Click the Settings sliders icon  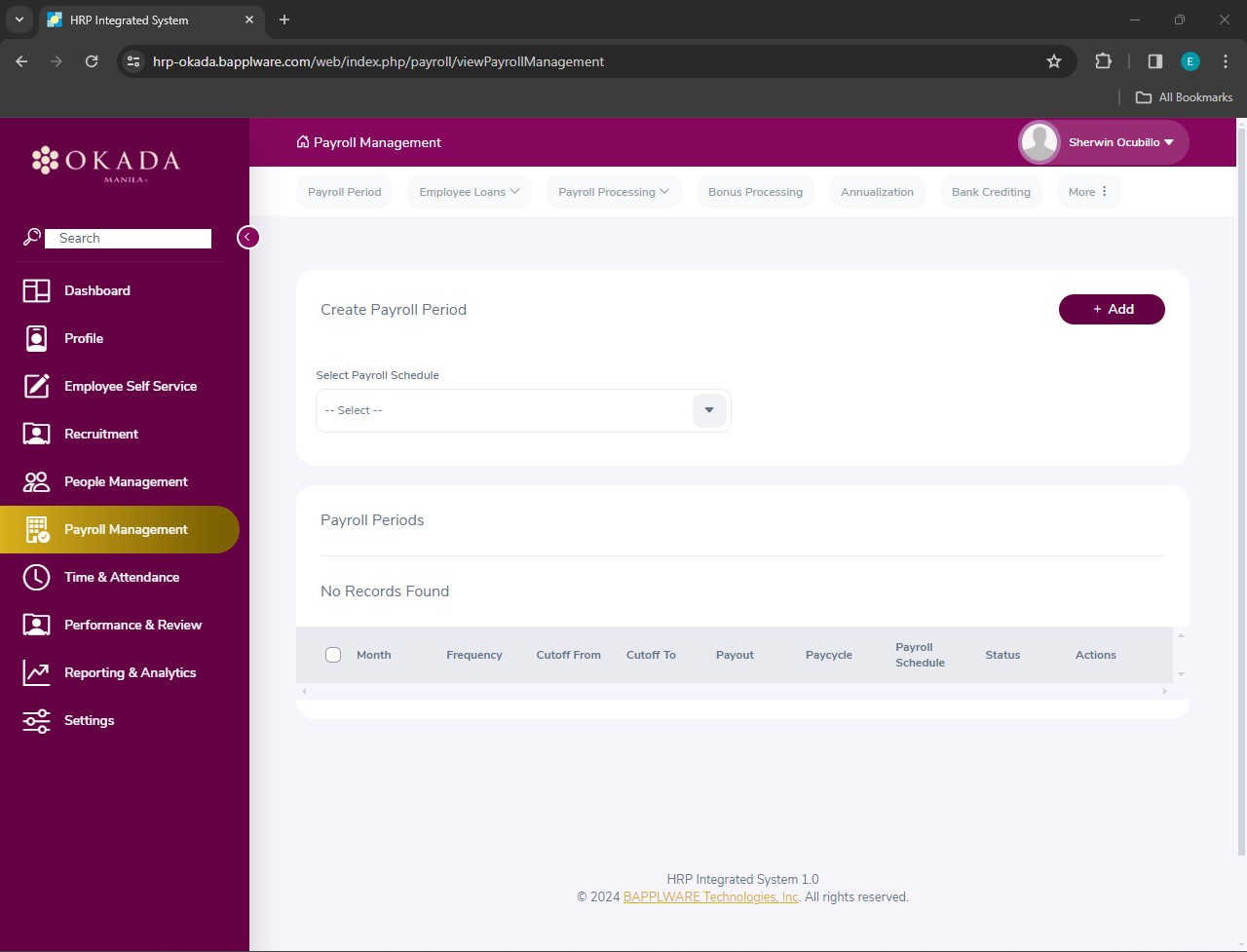tap(36, 720)
